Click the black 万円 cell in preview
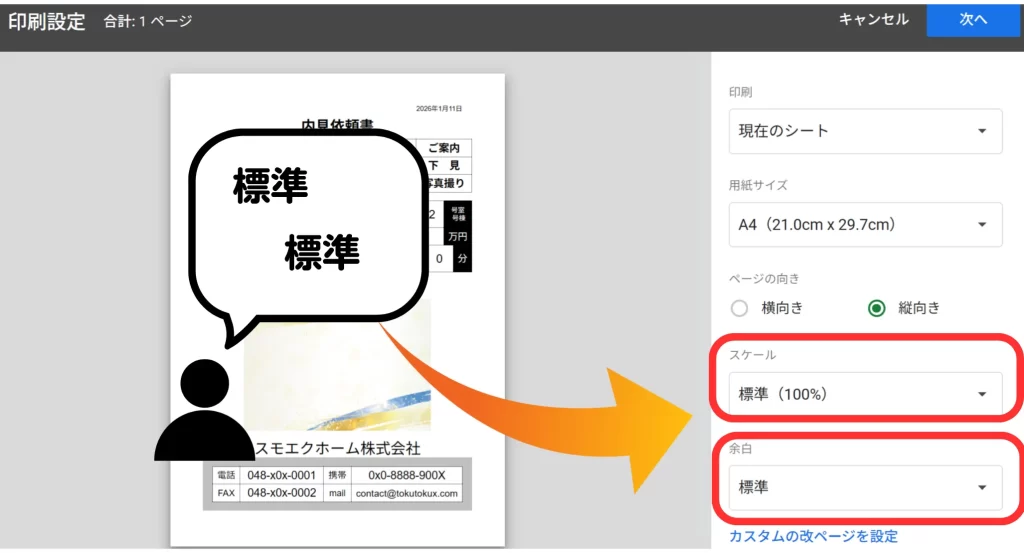The image size is (1024, 553). [x=457, y=237]
